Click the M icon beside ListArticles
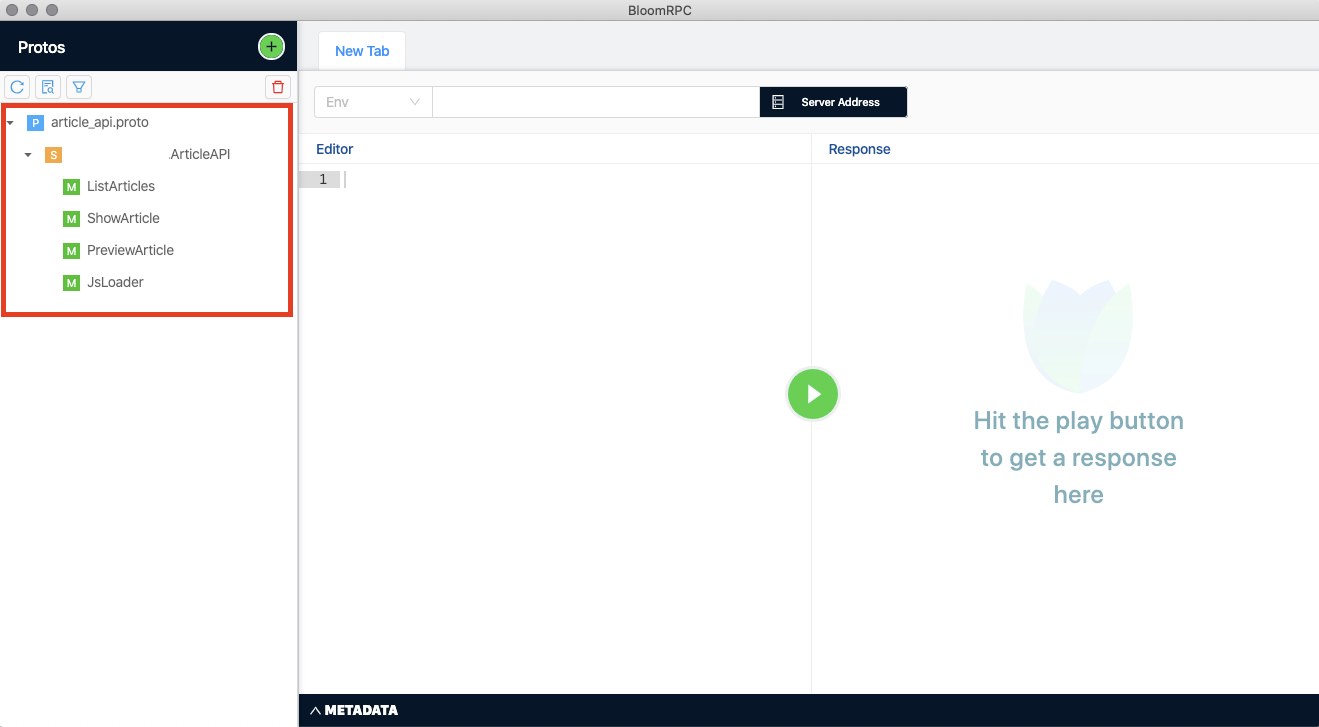This screenshot has height=727, width=1319. pos(71,186)
